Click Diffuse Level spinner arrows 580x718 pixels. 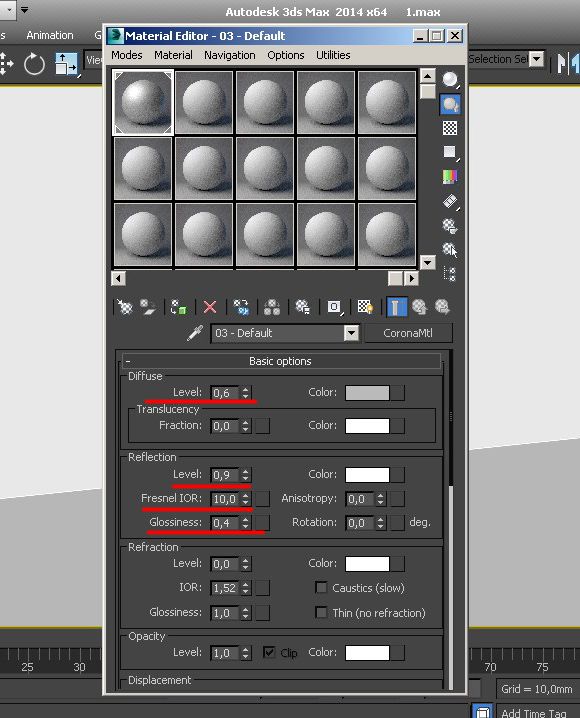[x=246, y=393]
